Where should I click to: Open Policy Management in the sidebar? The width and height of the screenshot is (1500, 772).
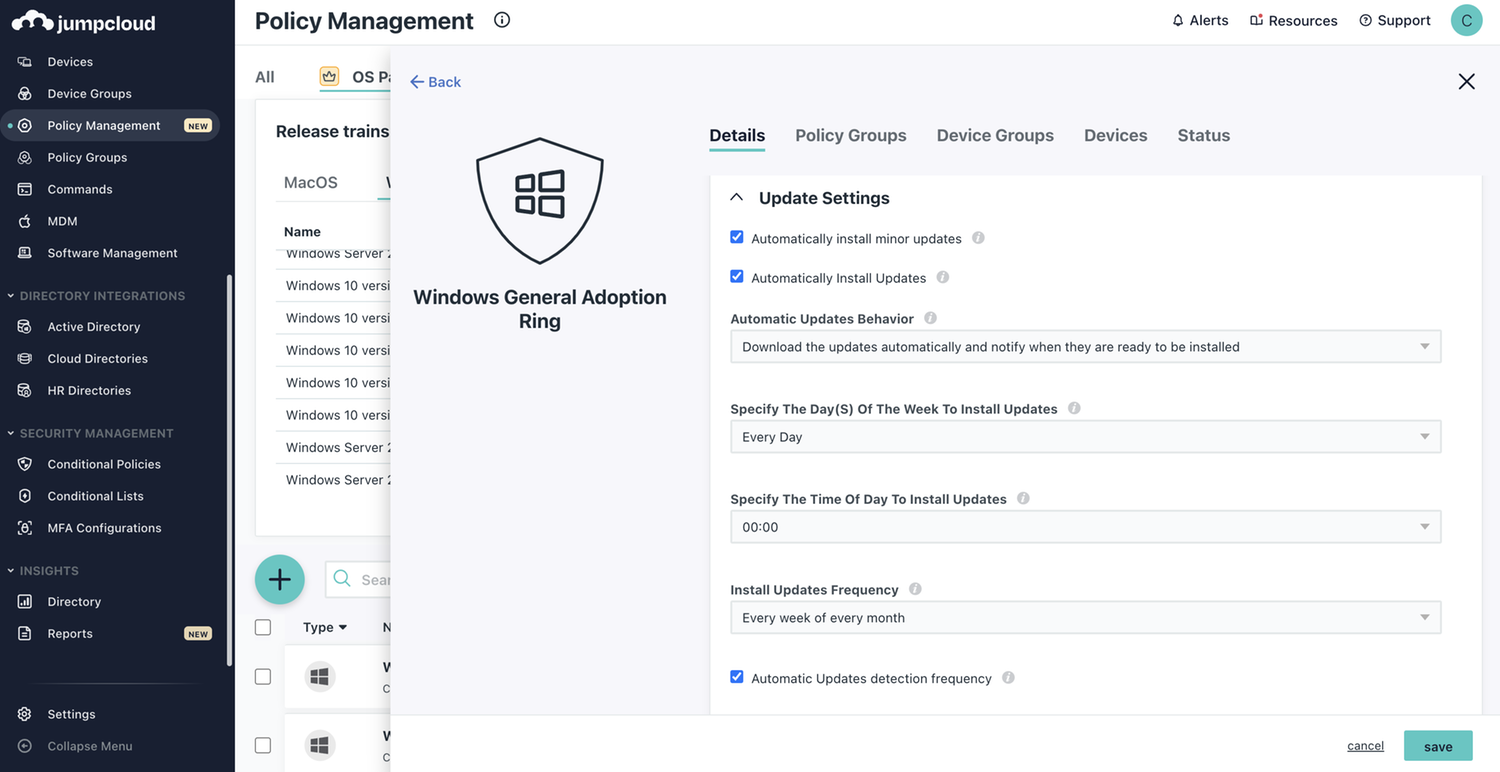click(110, 126)
